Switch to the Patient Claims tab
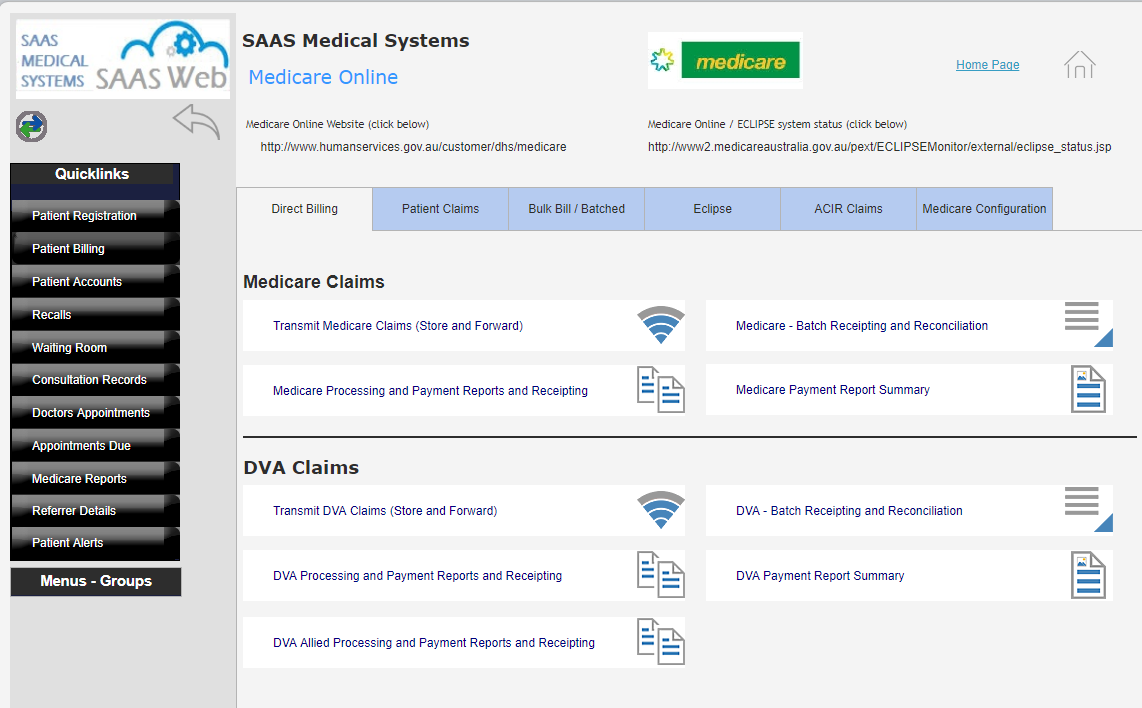This screenshot has height=708, width=1142. [x=441, y=209]
